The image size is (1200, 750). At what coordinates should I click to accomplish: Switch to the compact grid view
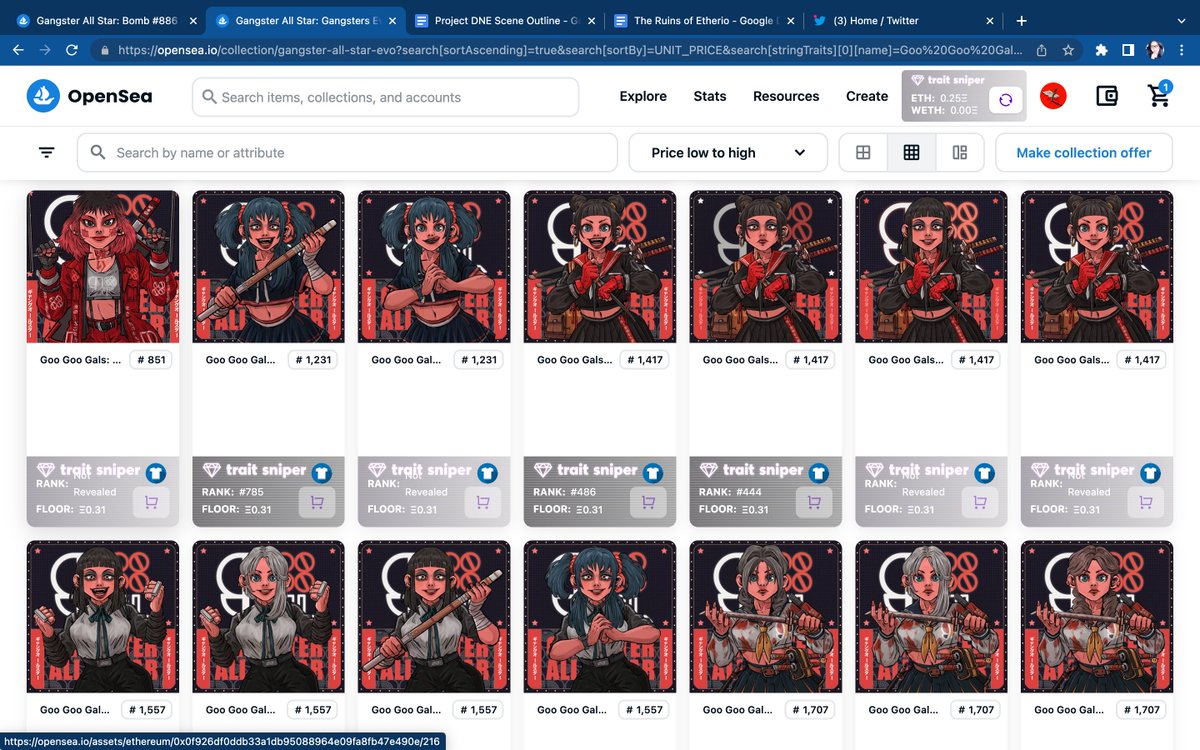tap(911, 152)
